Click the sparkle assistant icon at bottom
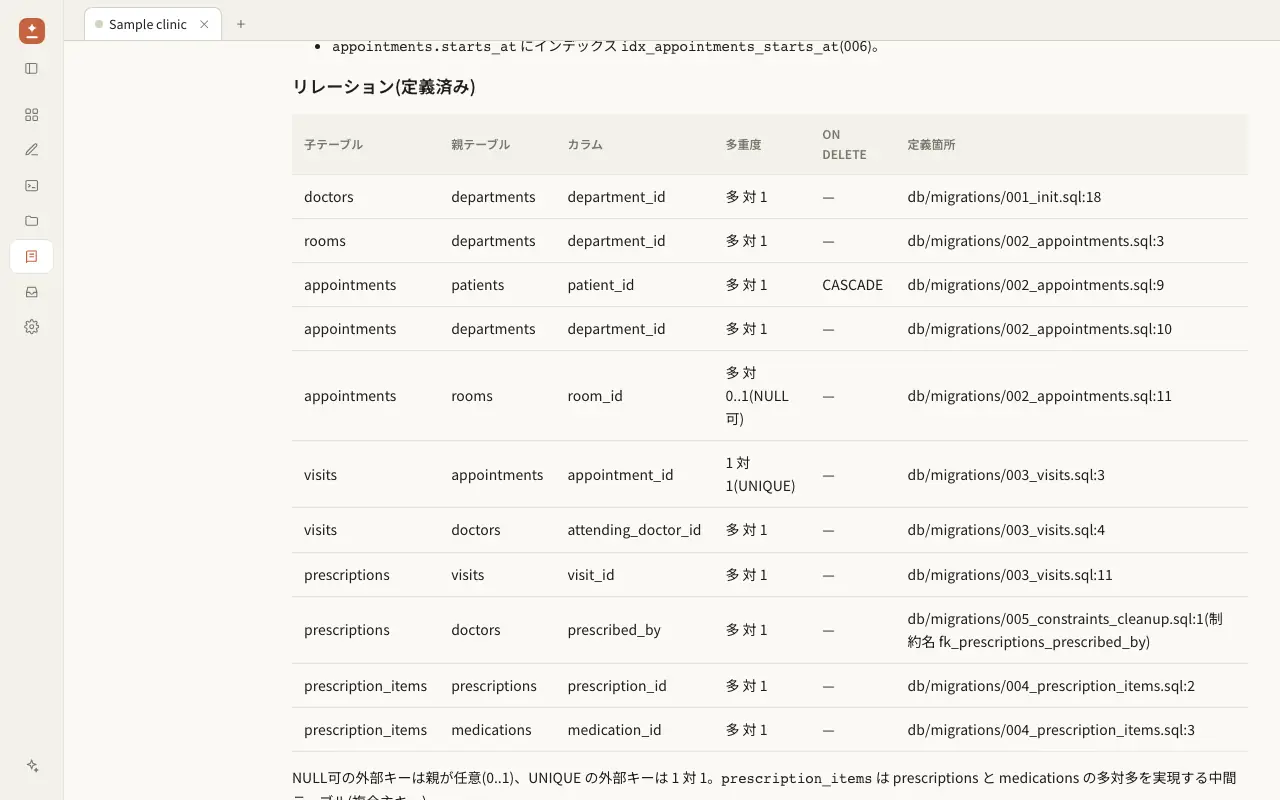Image resolution: width=1280 pixels, height=800 pixels. point(32,766)
